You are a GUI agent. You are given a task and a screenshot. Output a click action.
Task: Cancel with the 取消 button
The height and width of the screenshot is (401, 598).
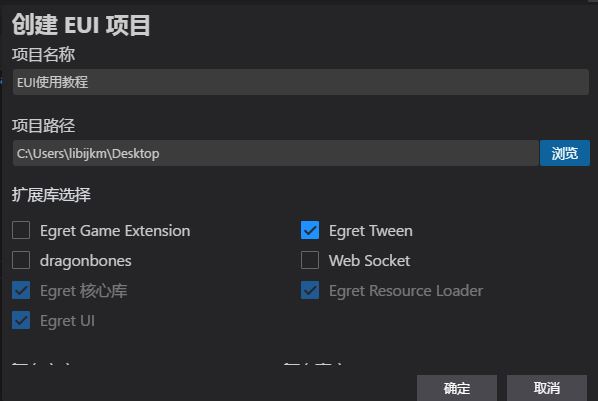[x=547, y=388]
